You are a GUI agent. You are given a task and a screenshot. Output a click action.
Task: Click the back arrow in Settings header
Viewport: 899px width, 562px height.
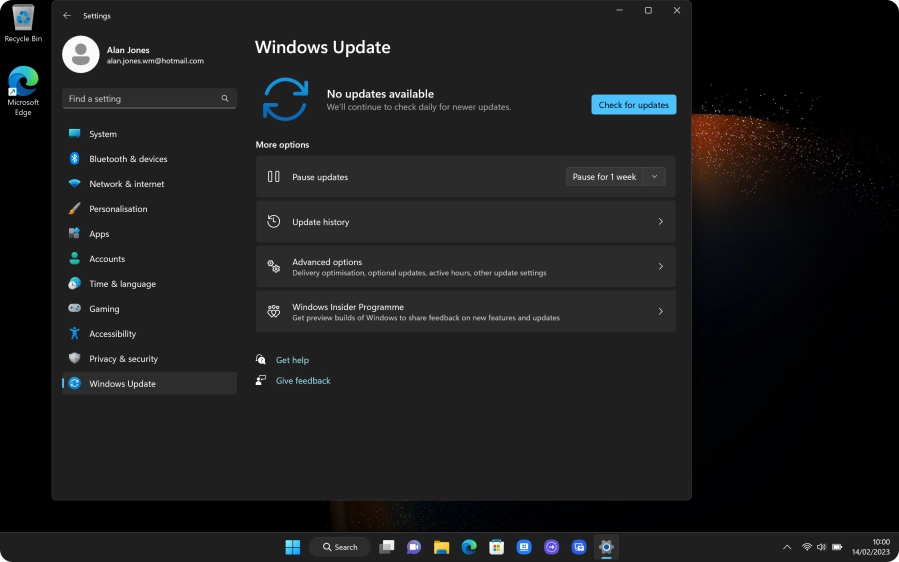(x=67, y=16)
